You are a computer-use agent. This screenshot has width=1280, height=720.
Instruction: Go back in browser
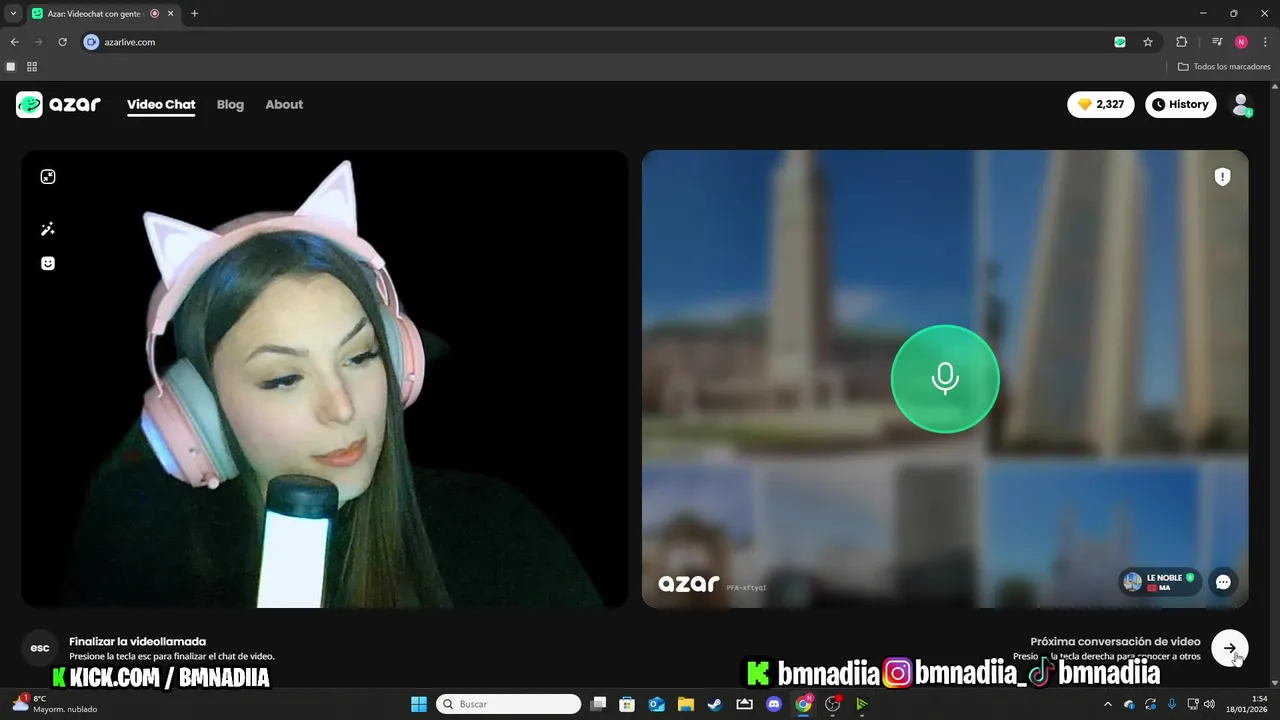click(14, 42)
